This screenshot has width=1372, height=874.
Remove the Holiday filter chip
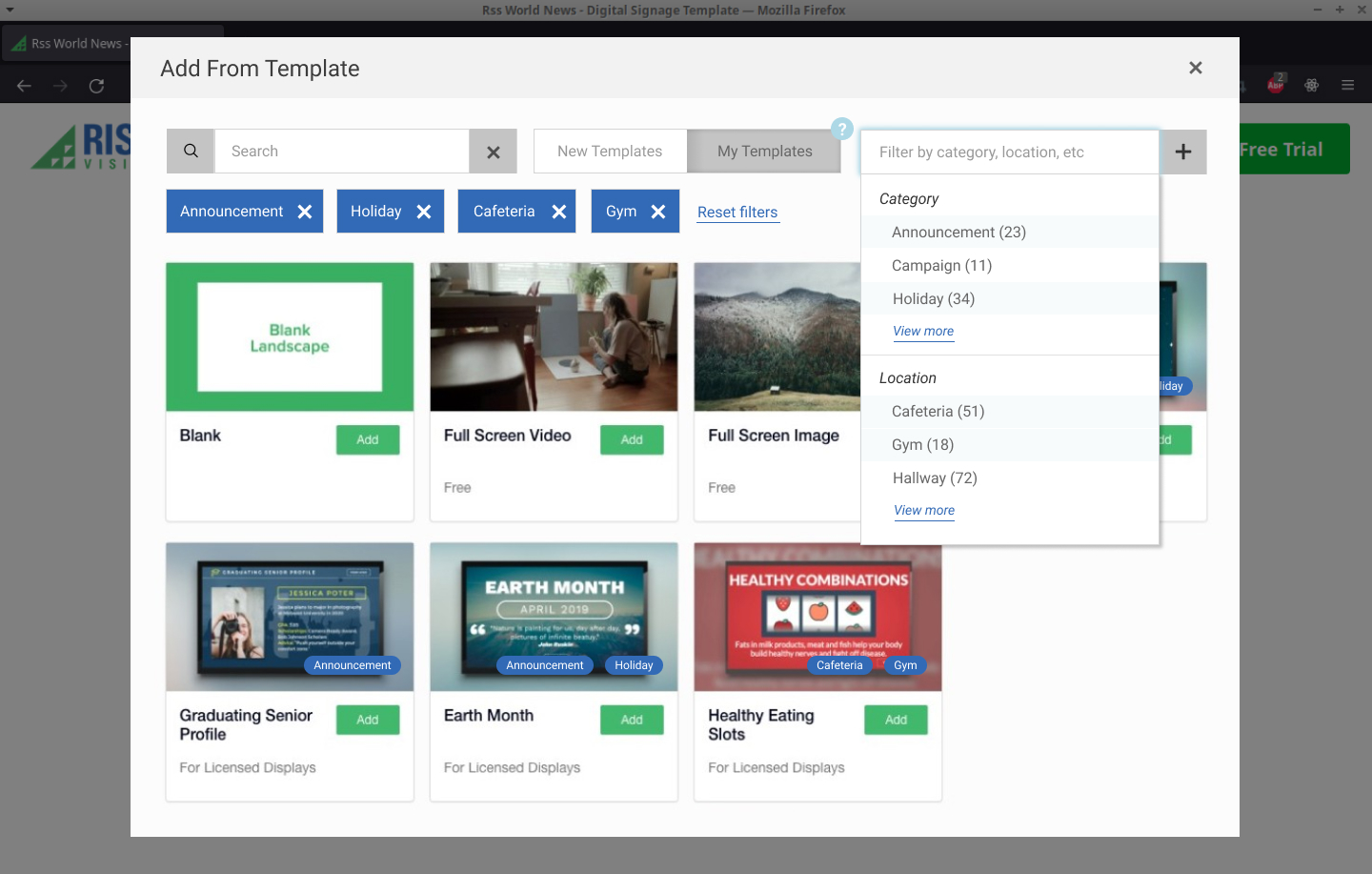click(424, 212)
